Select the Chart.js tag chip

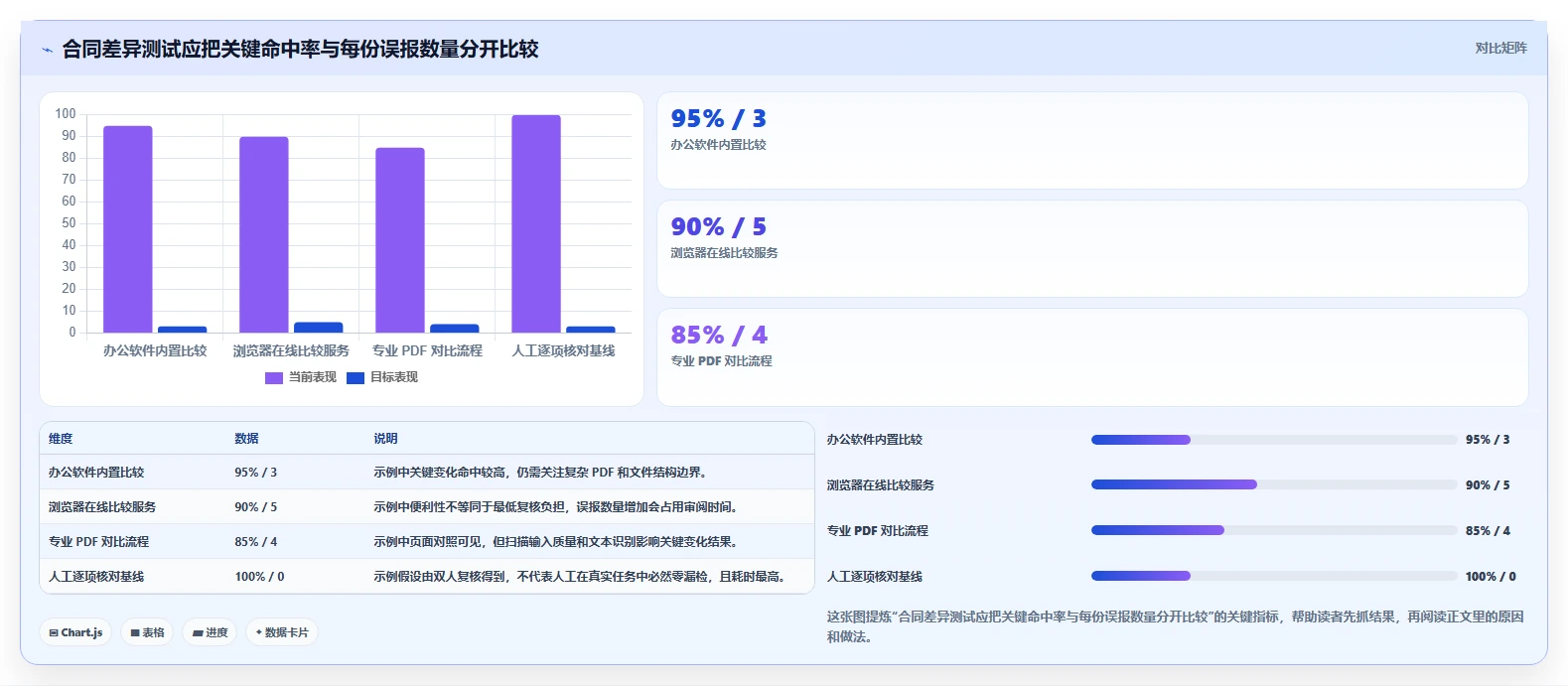coord(75,632)
